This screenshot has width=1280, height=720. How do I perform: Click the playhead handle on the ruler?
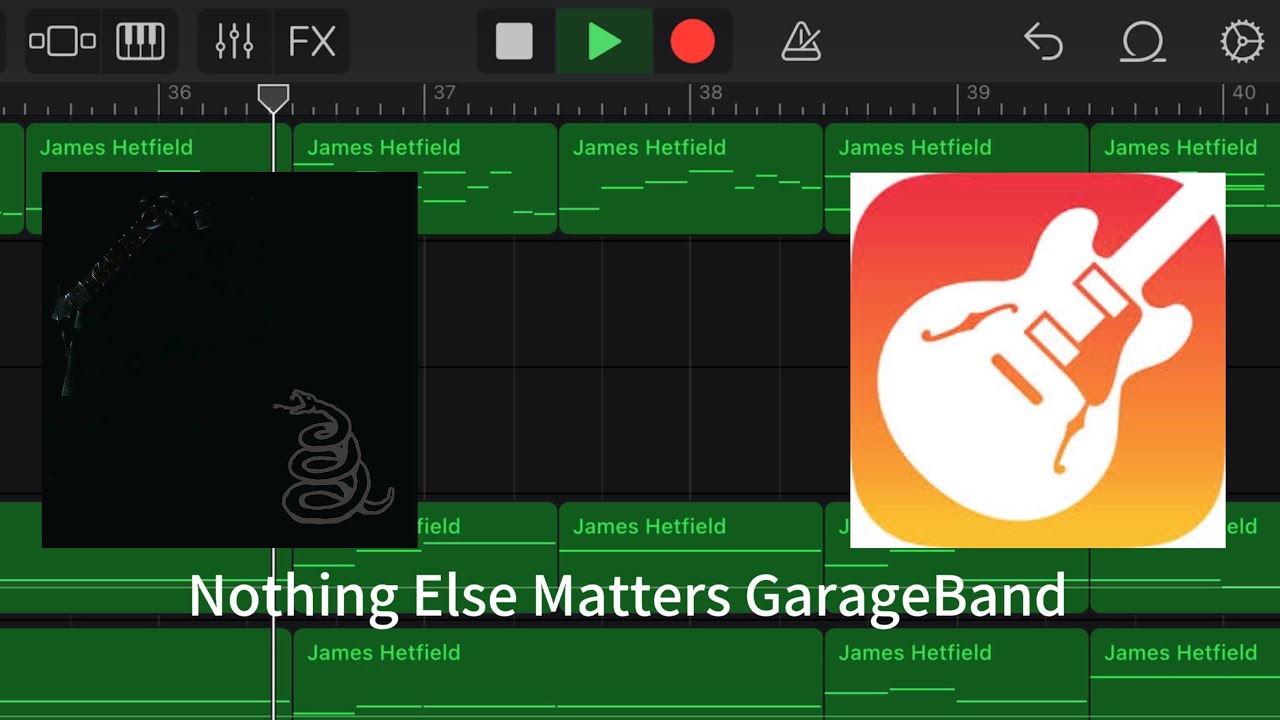(273, 98)
